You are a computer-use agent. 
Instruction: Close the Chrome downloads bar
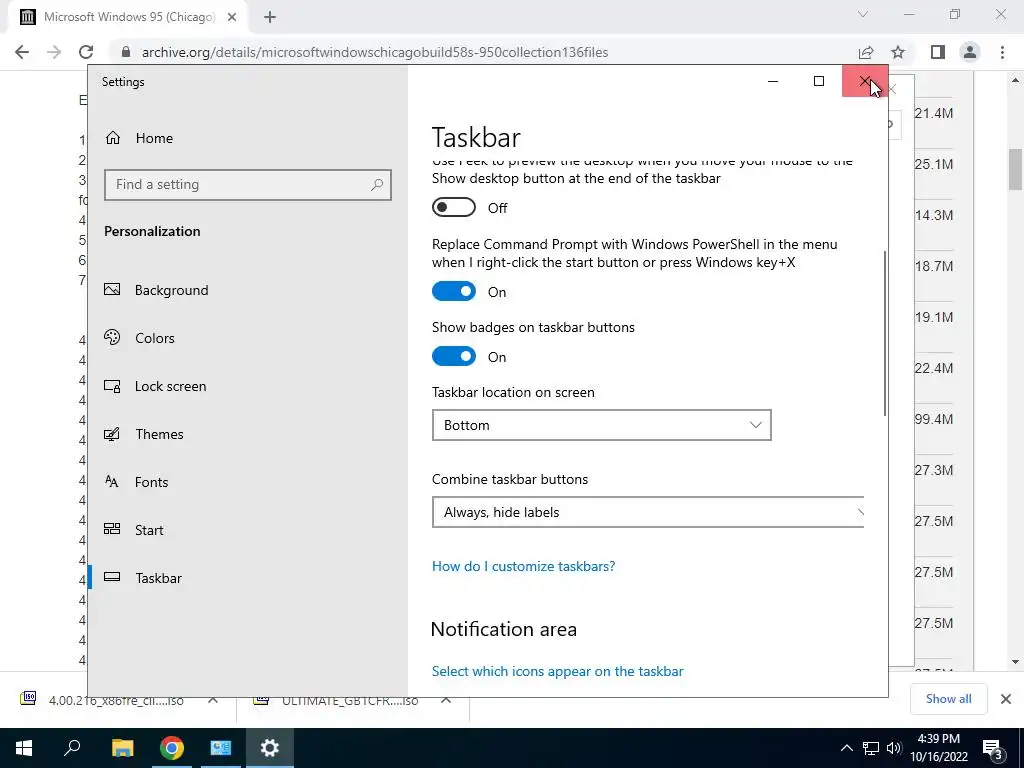pos(1006,699)
